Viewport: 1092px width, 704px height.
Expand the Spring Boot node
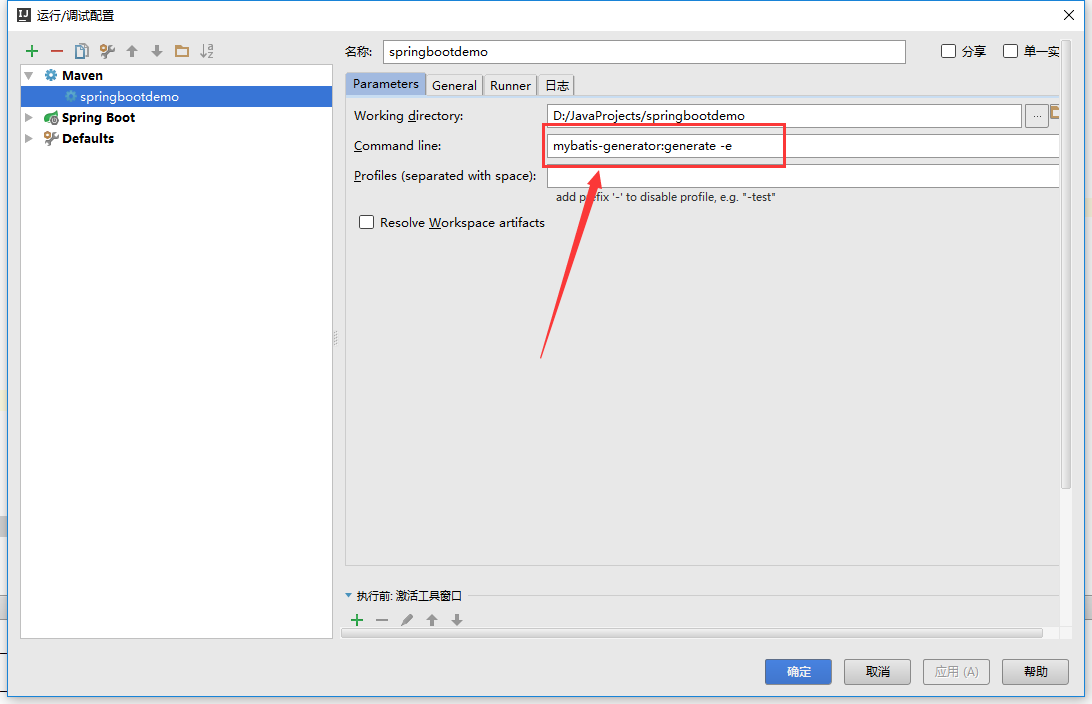[29, 118]
